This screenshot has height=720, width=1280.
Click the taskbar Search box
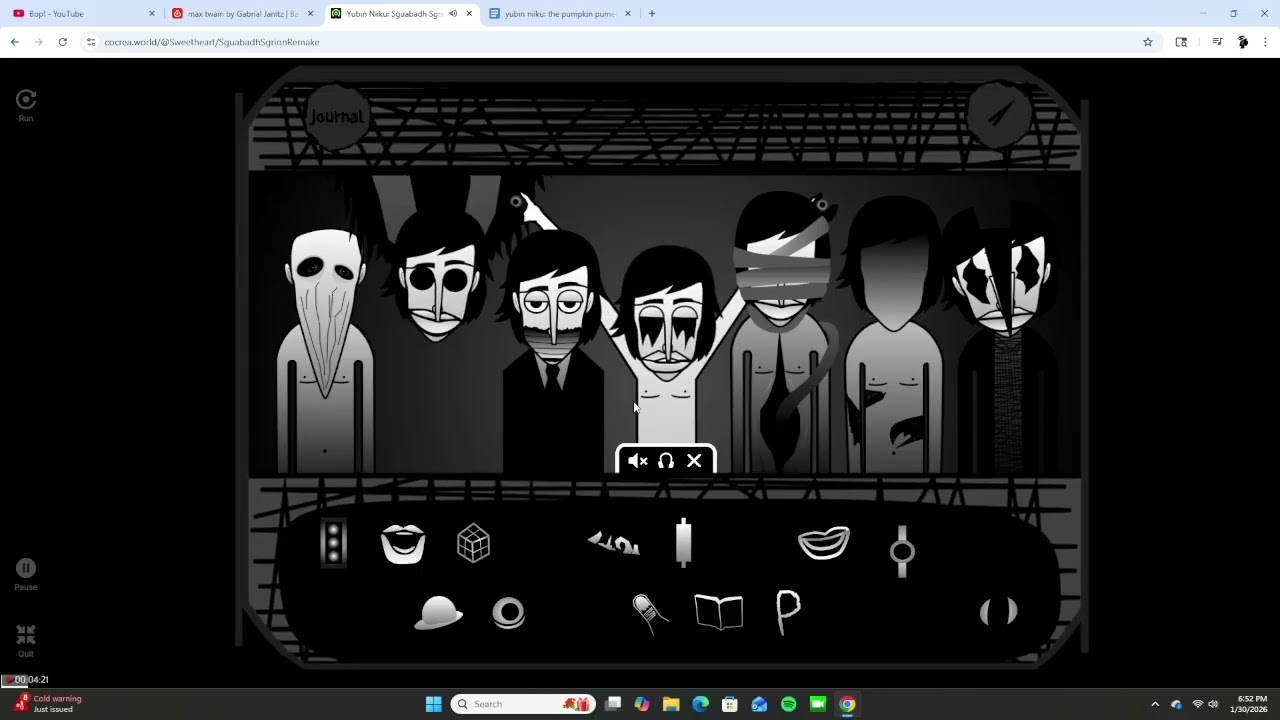[x=522, y=704]
